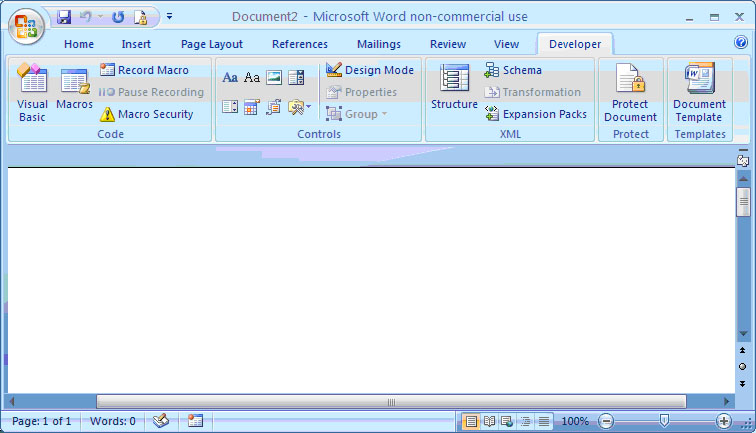Screen dimensions: 756x433
Task: Save the document from Quick Access toolbar
Action: click(64, 17)
